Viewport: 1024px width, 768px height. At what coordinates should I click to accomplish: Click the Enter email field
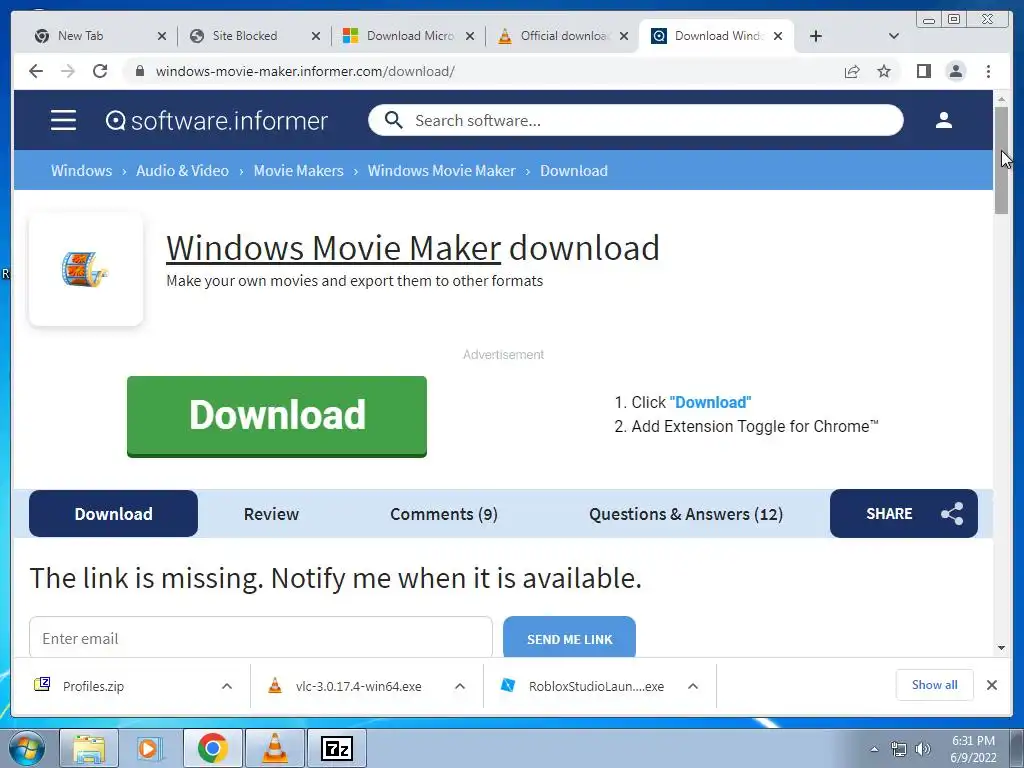tap(261, 638)
